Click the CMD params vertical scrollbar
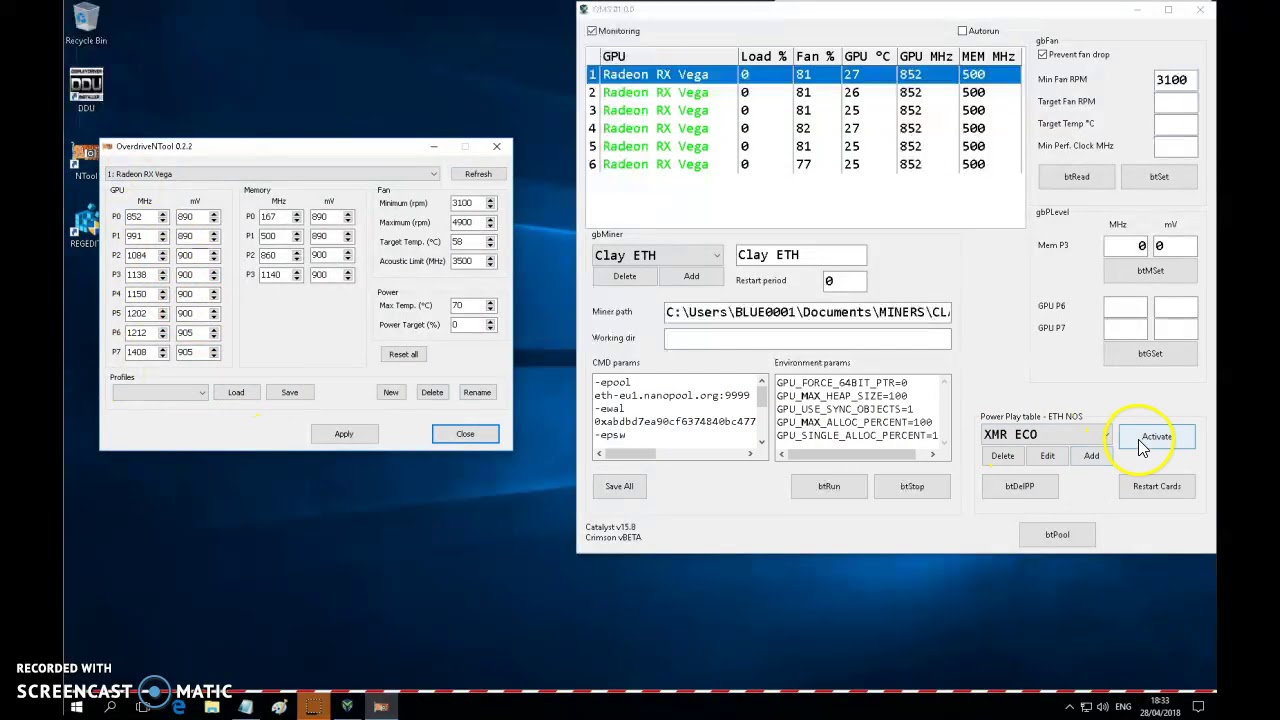 (762, 410)
